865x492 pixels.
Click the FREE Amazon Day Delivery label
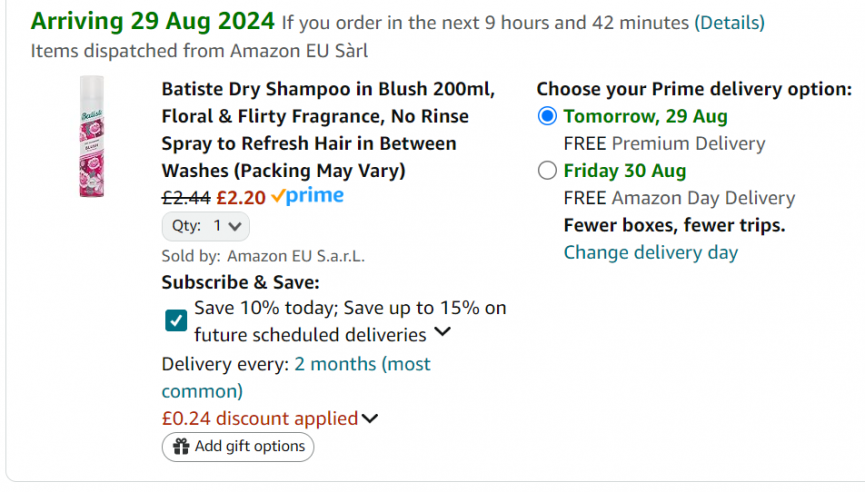pyautogui.click(x=679, y=198)
